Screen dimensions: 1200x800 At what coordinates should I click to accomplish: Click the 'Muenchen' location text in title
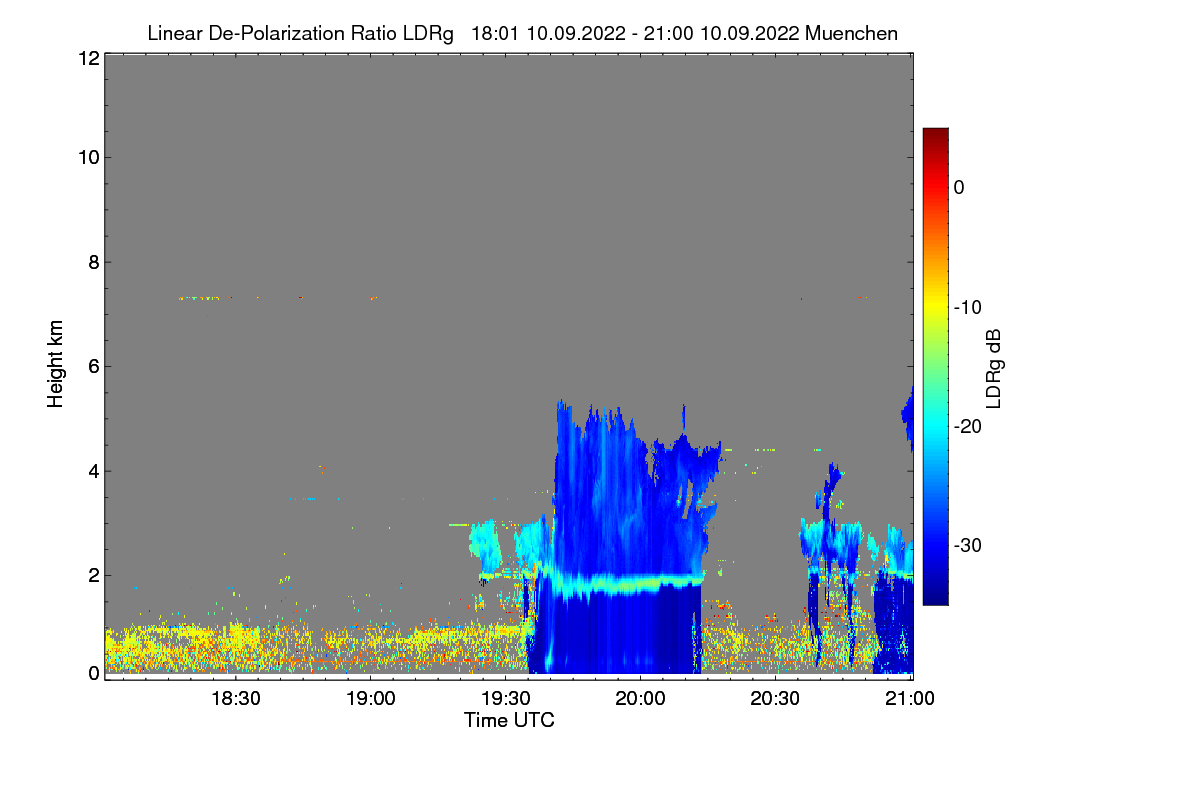[851, 33]
